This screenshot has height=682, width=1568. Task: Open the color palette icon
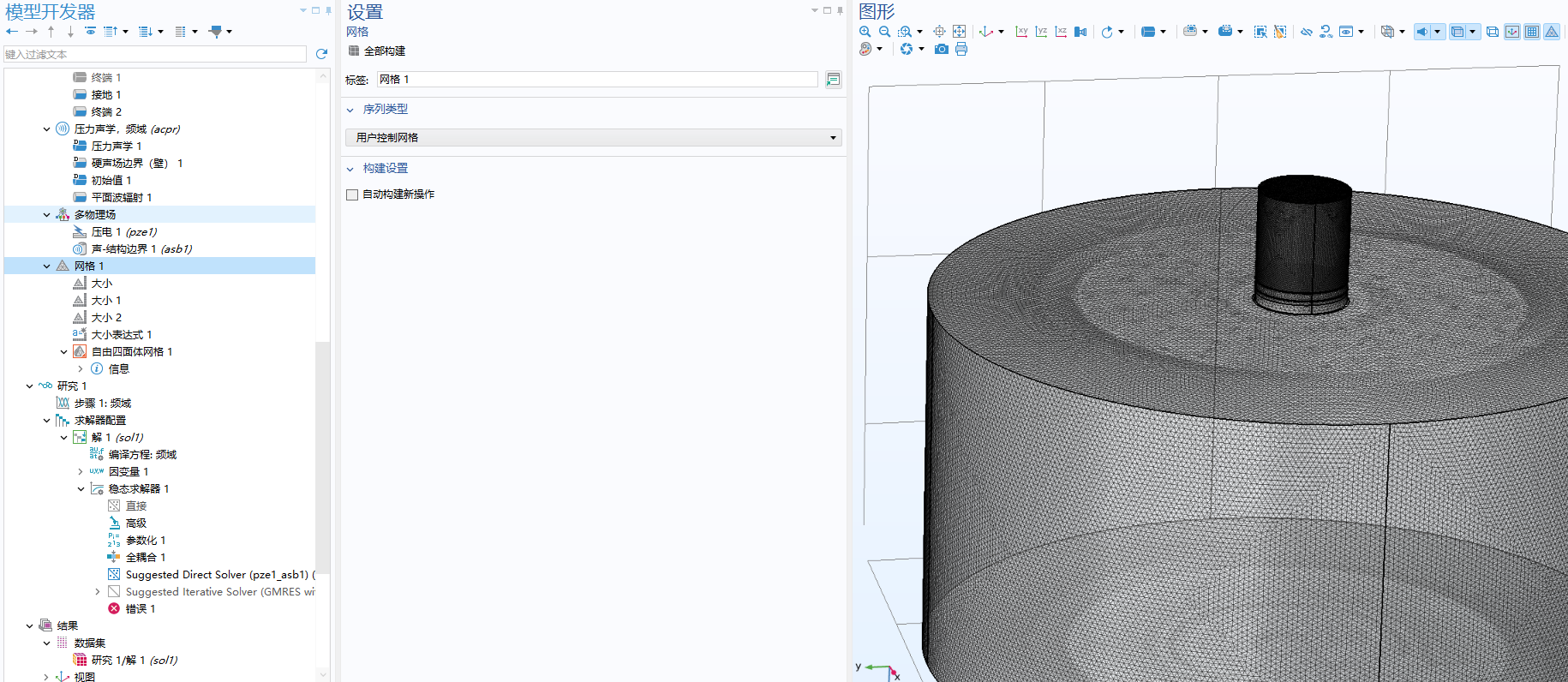865,49
